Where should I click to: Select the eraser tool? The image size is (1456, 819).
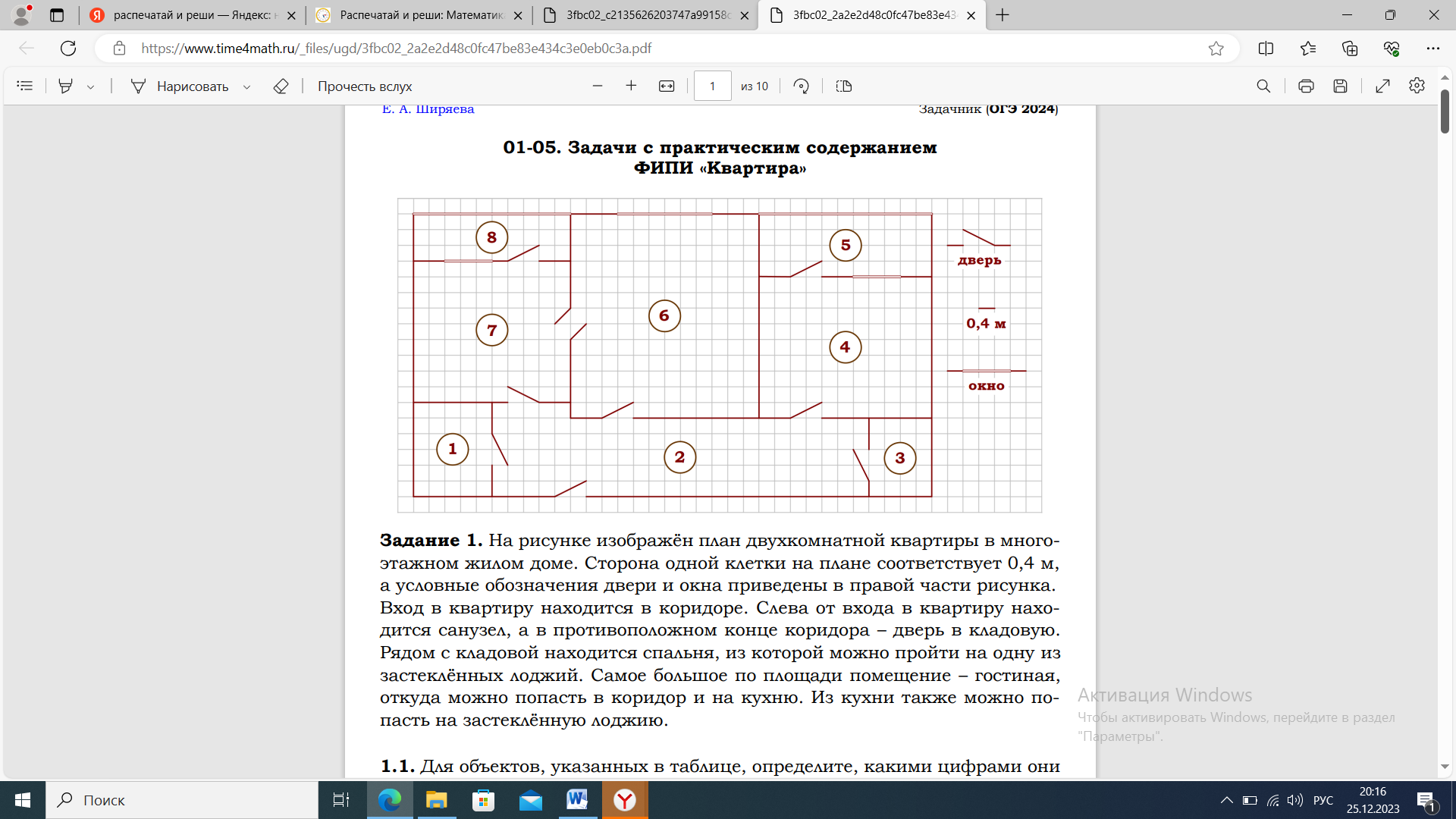tap(281, 86)
